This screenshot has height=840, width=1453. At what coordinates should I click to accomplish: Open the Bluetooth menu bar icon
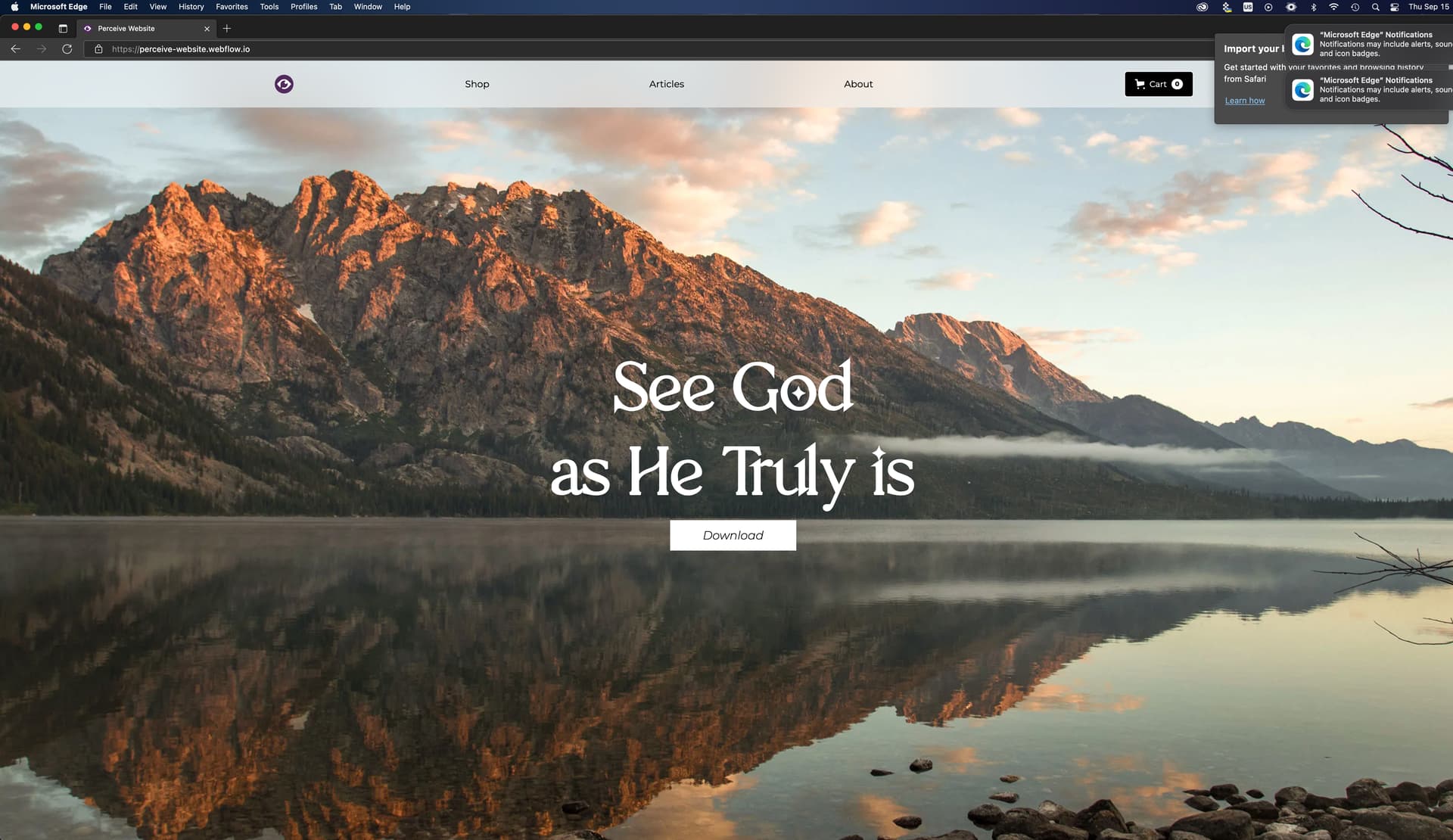pyautogui.click(x=1314, y=7)
